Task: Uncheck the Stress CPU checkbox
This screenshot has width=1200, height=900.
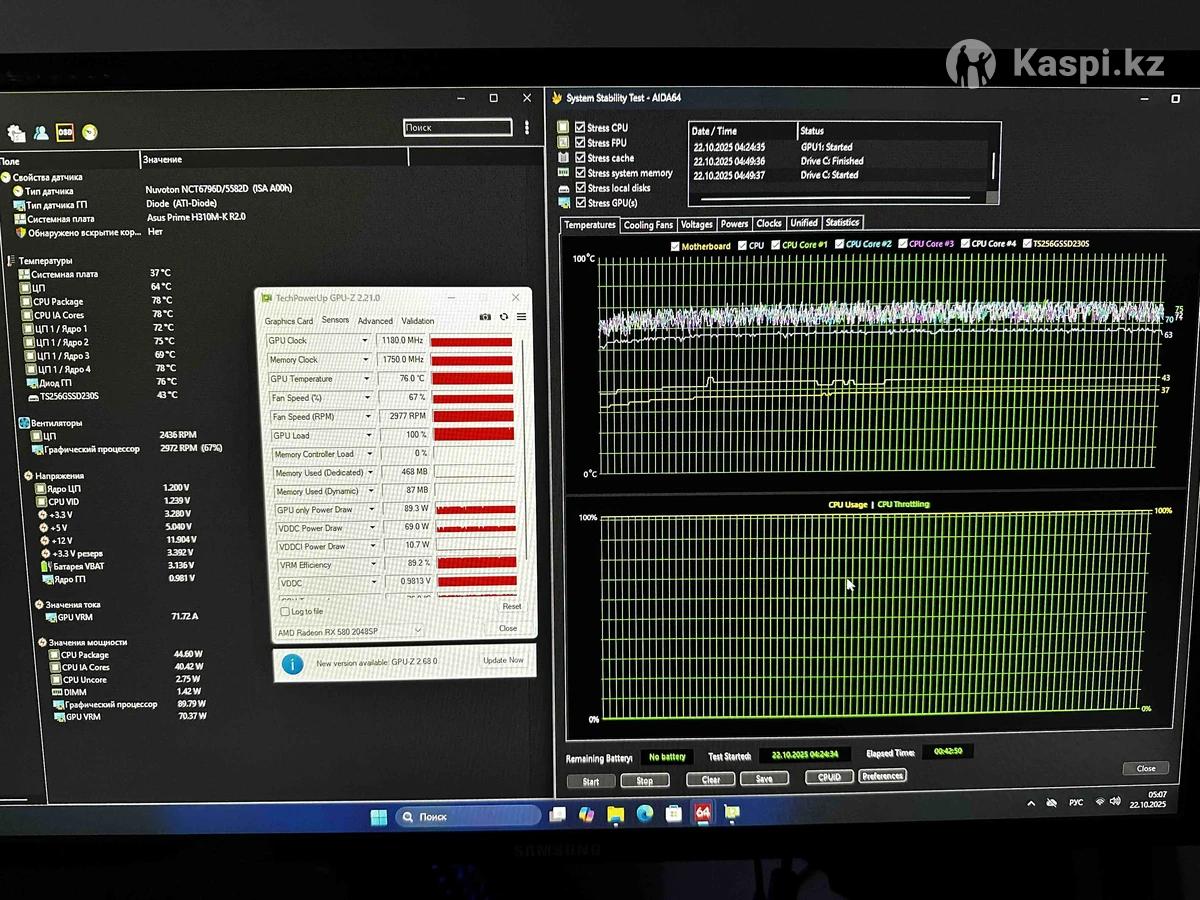Action: tap(580, 128)
